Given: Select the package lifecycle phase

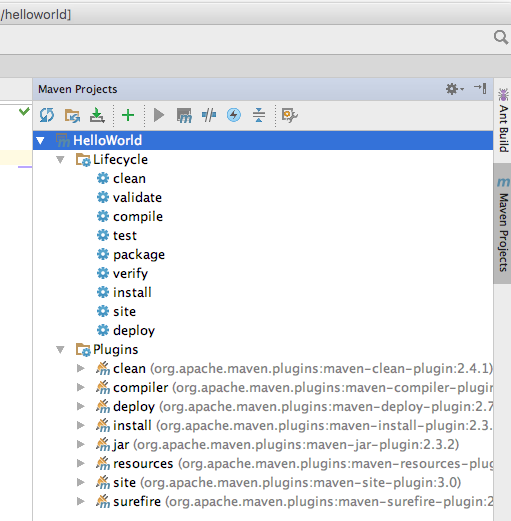Looking at the screenshot, I should click(x=139, y=255).
